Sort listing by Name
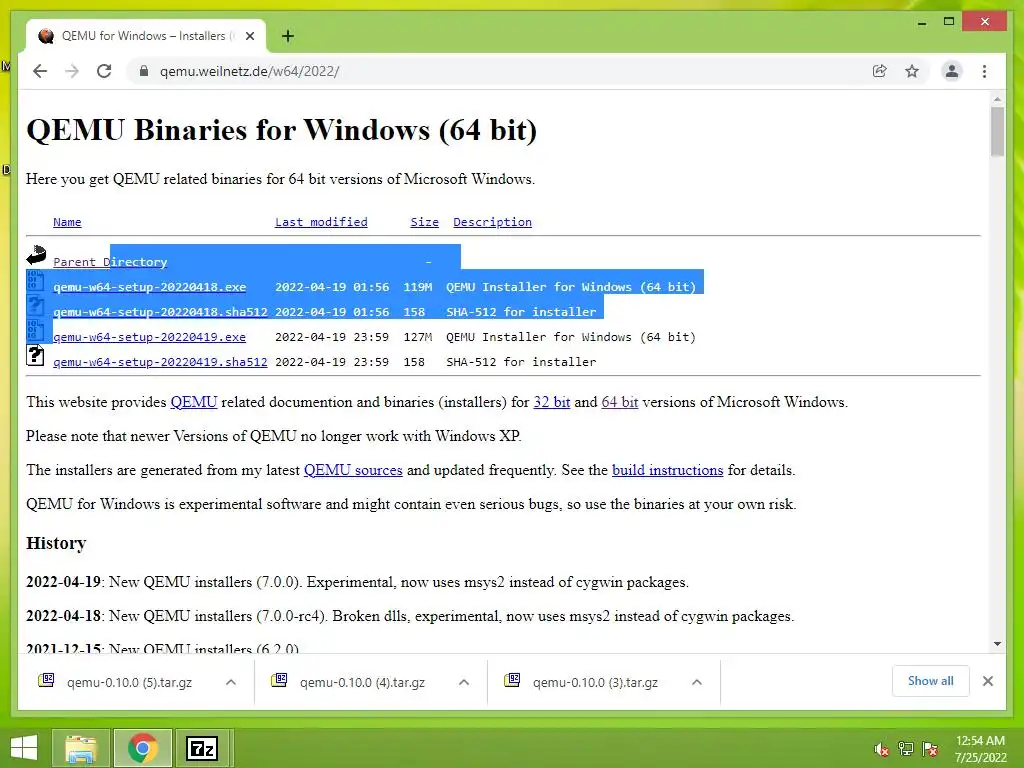This screenshot has height=768, width=1024. (67, 222)
